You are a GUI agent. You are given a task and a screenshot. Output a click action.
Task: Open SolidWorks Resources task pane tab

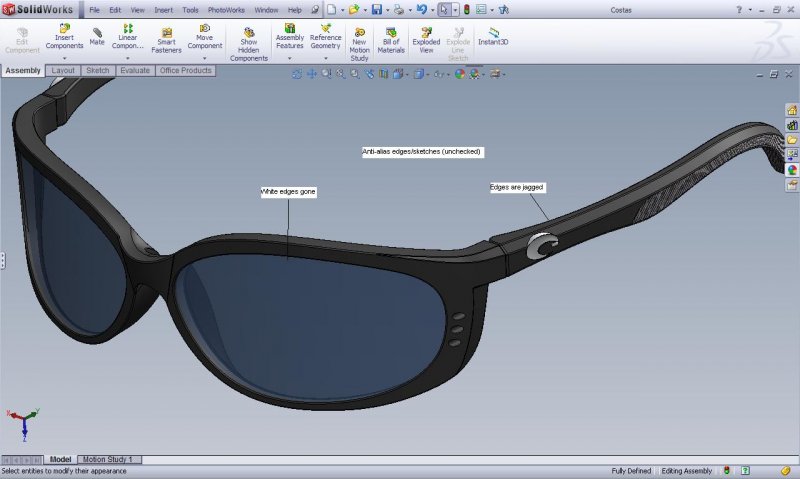tap(792, 110)
